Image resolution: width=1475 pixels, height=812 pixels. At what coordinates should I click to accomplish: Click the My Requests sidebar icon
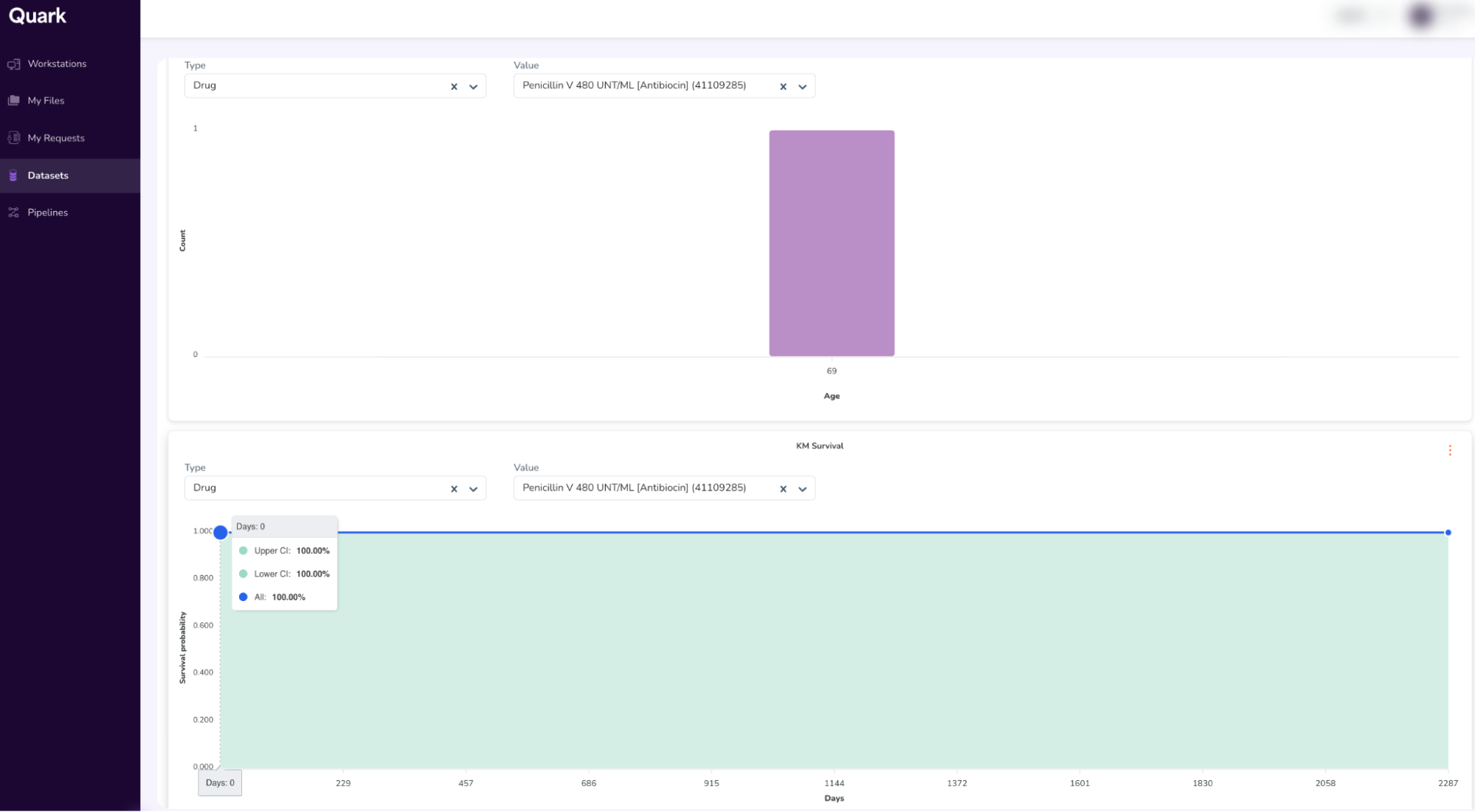[x=14, y=138]
